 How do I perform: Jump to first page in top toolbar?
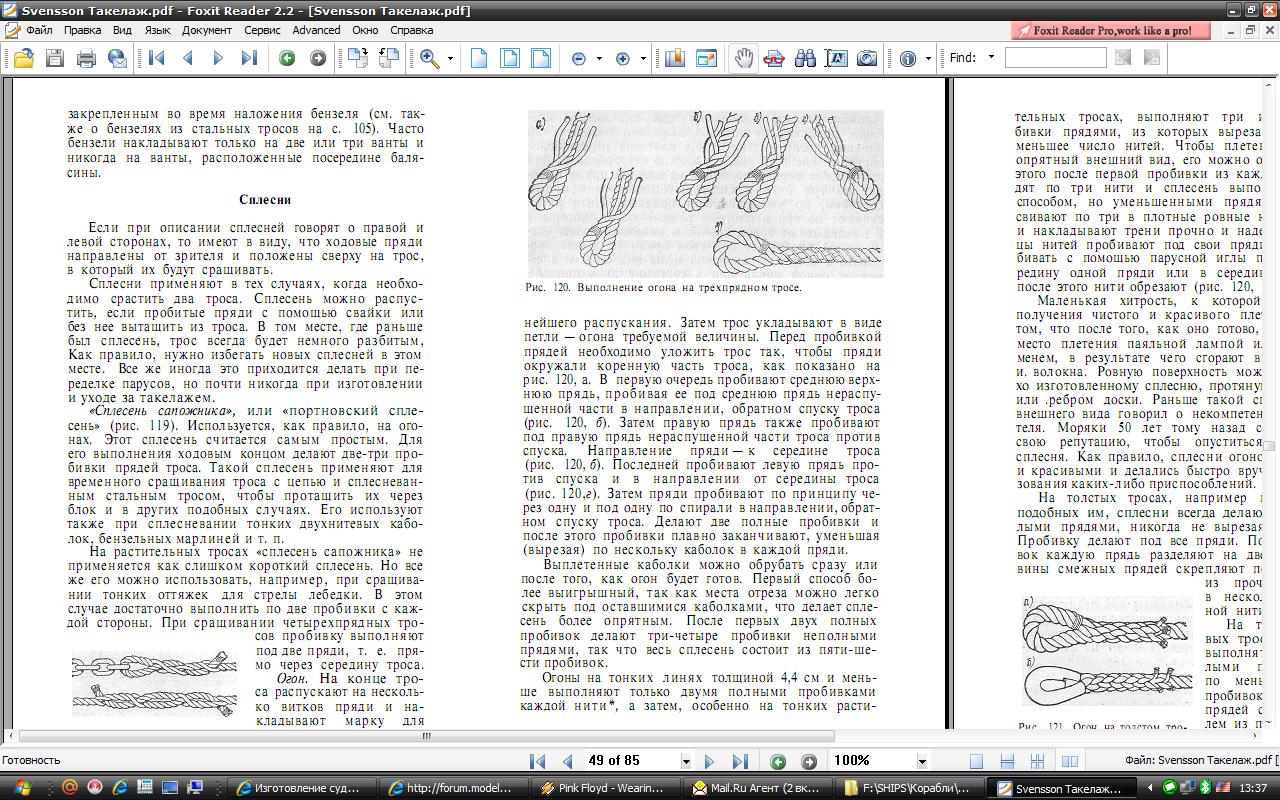[x=157, y=59]
